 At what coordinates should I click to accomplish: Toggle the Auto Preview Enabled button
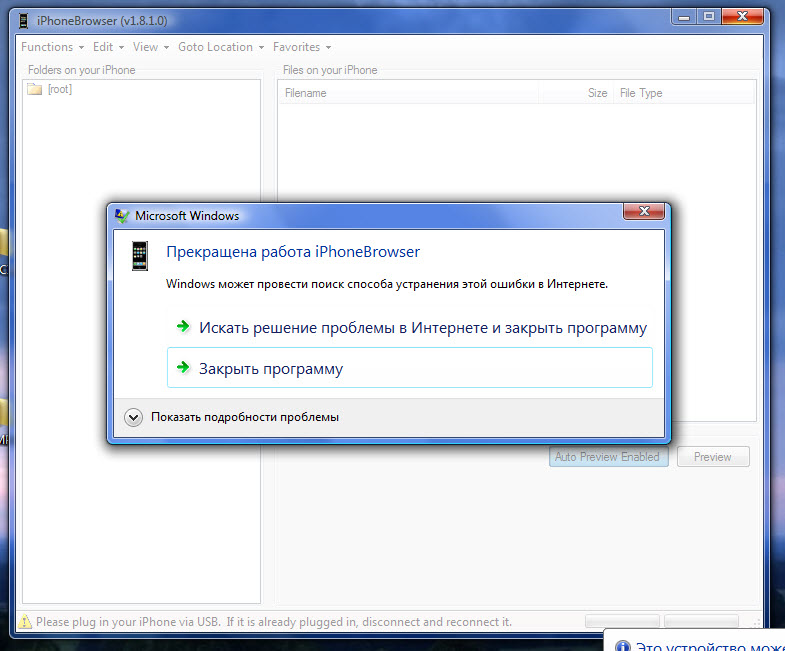coord(608,457)
